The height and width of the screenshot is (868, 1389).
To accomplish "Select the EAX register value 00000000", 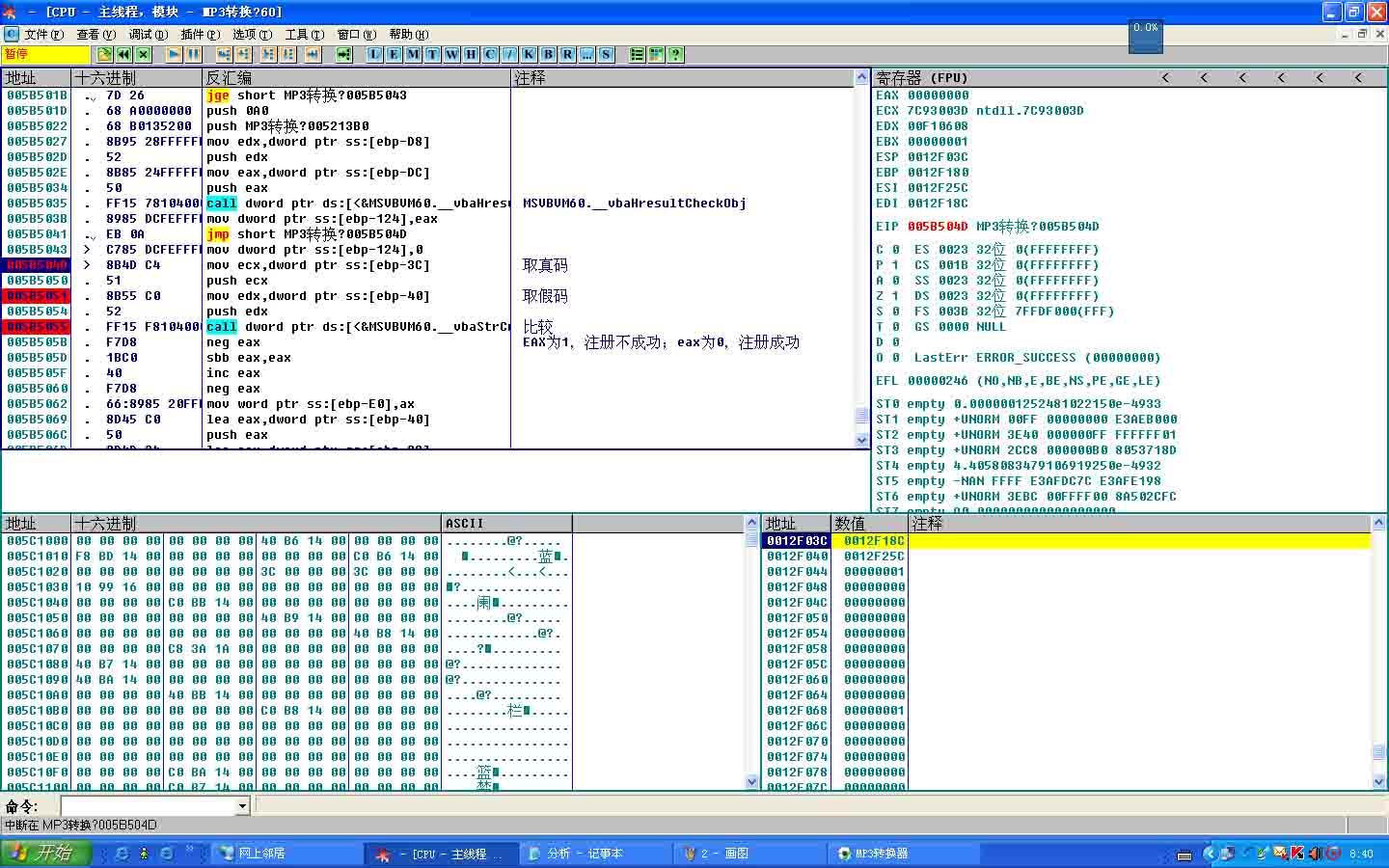I will coord(938,95).
